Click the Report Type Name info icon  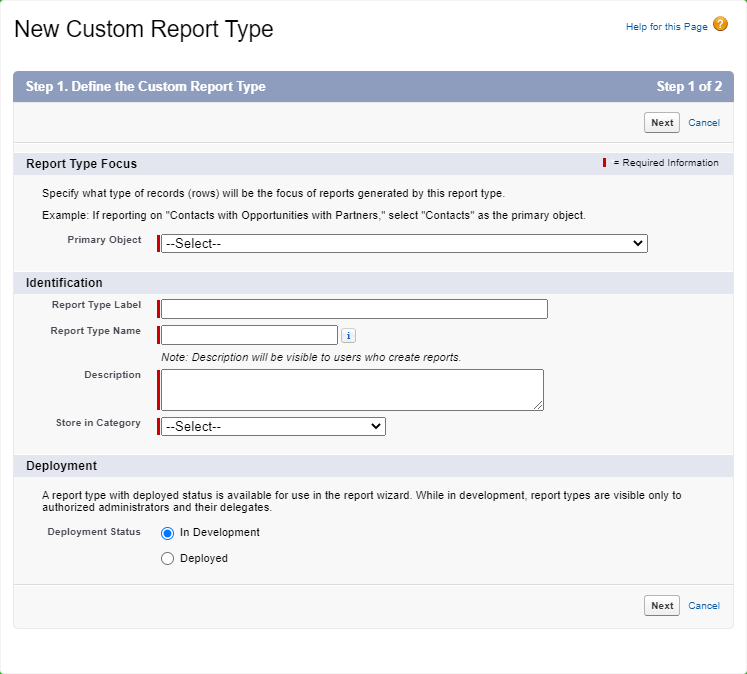coord(348,336)
